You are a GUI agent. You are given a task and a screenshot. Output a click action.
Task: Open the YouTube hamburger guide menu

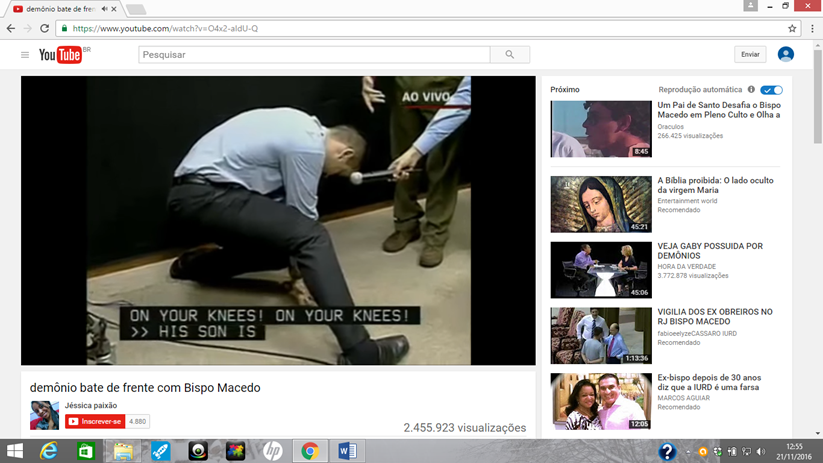point(25,55)
